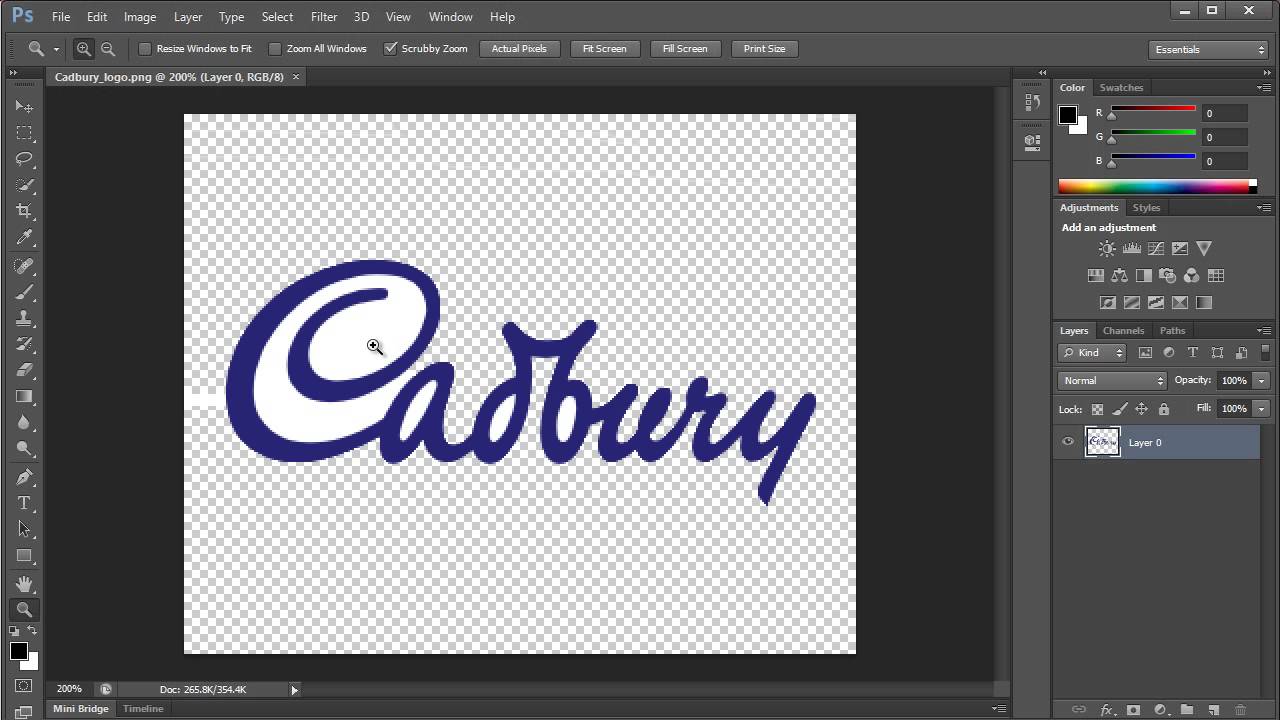The width and height of the screenshot is (1280, 720).
Task: Click the Actual Pixels button
Action: click(x=519, y=48)
